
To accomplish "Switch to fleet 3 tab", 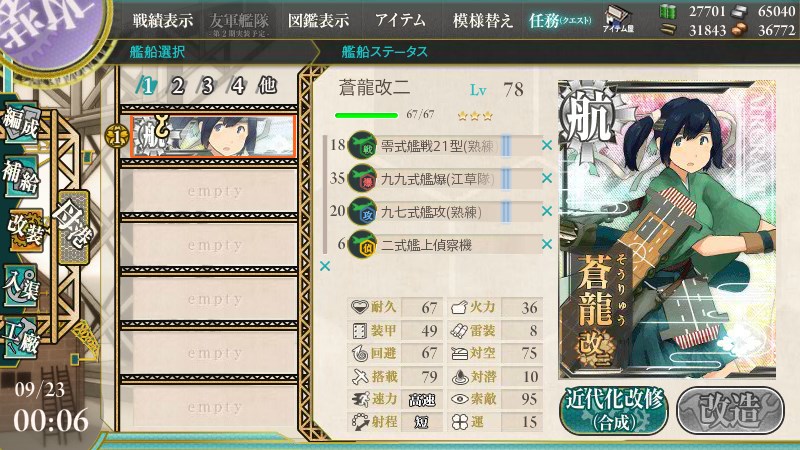I will pos(207,86).
